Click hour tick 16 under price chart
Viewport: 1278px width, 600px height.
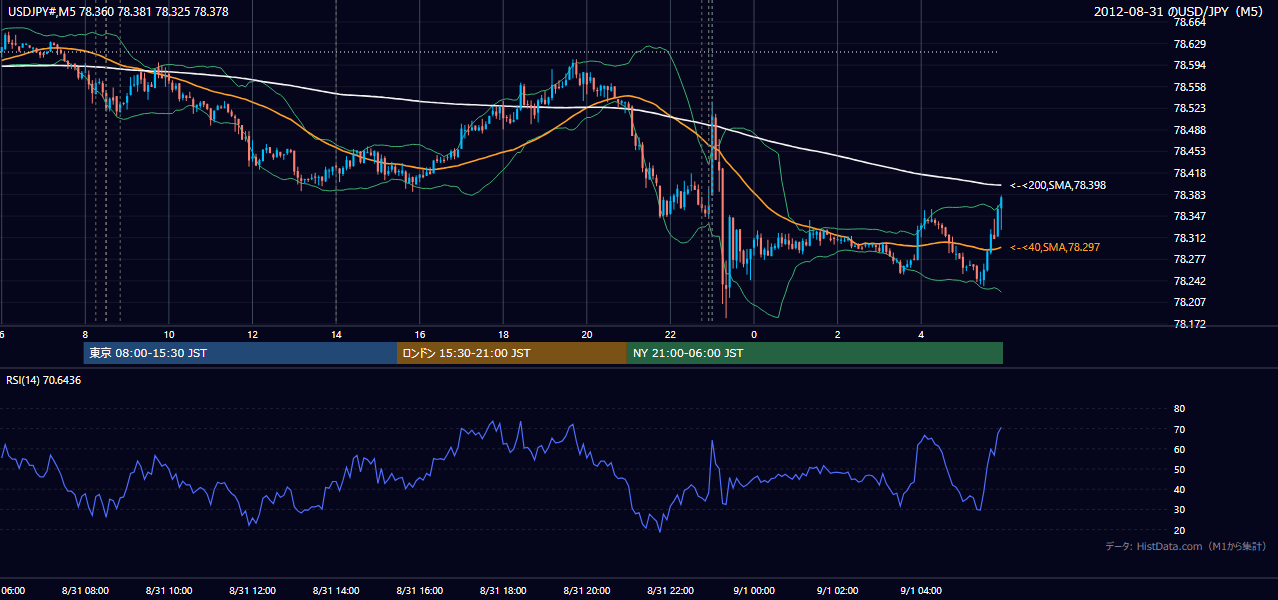tap(420, 334)
